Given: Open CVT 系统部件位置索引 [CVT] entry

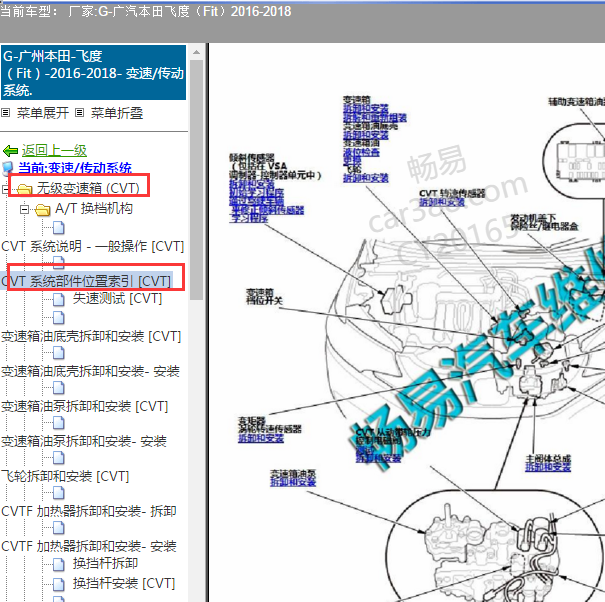Looking at the screenshot, I should [86, 281].
